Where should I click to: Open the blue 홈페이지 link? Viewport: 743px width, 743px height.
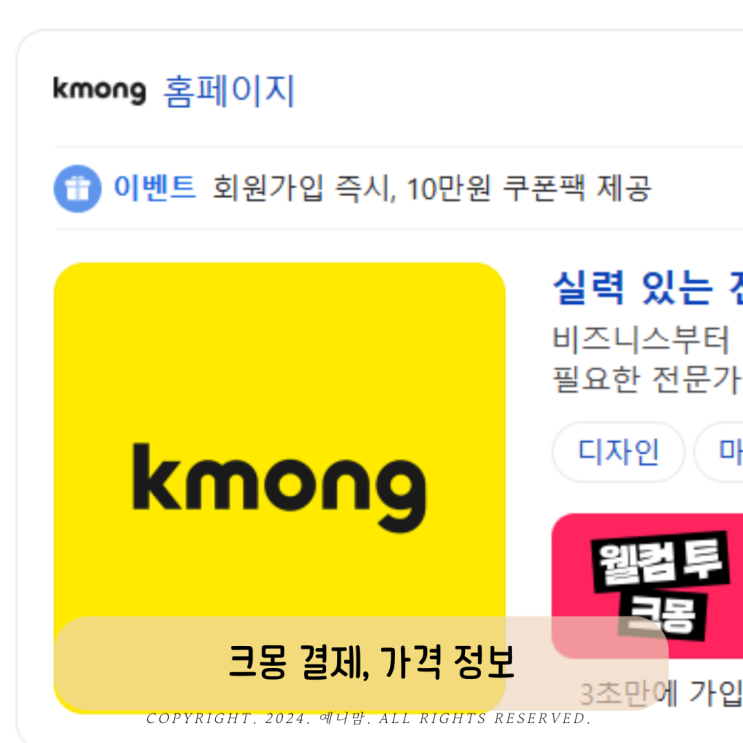(229, 91)
